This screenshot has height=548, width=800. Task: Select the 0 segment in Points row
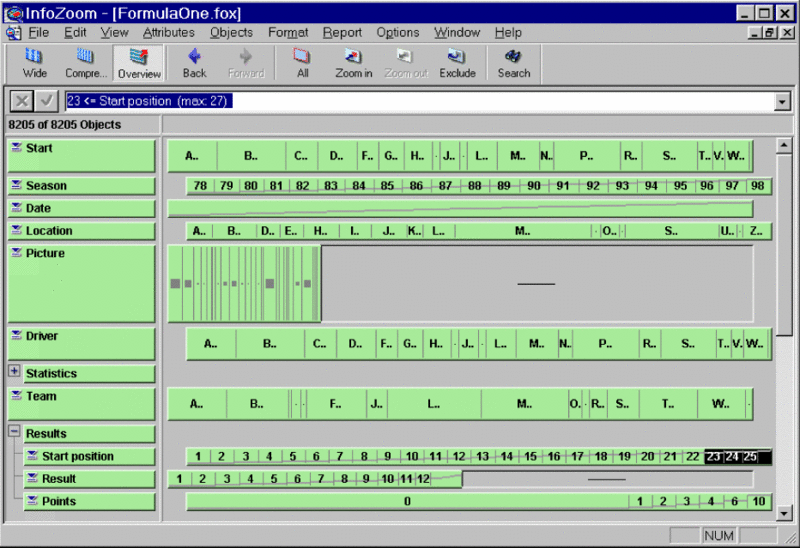coord(407,501)
